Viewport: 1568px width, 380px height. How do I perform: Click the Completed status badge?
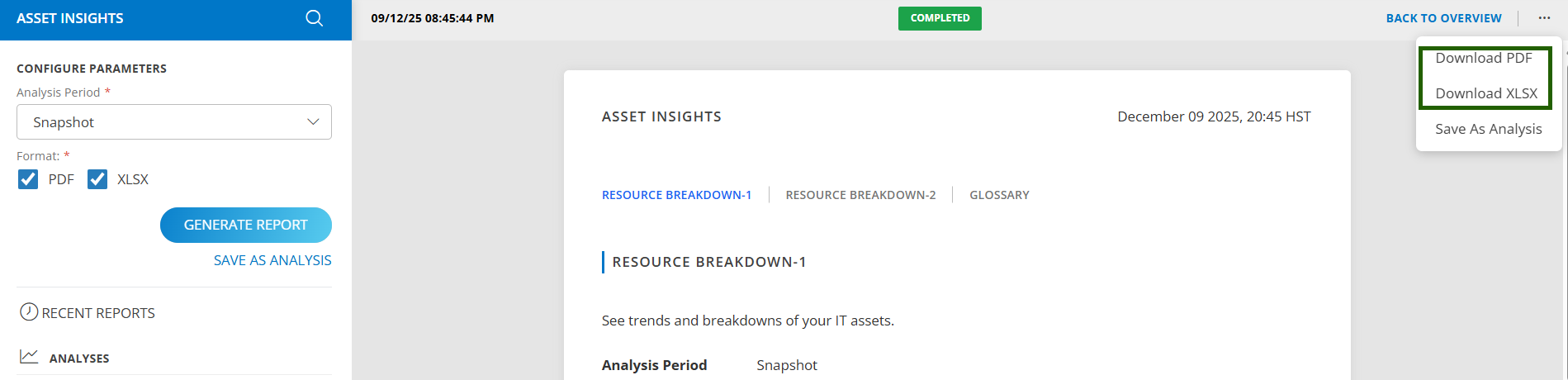(x=940, y=18)
